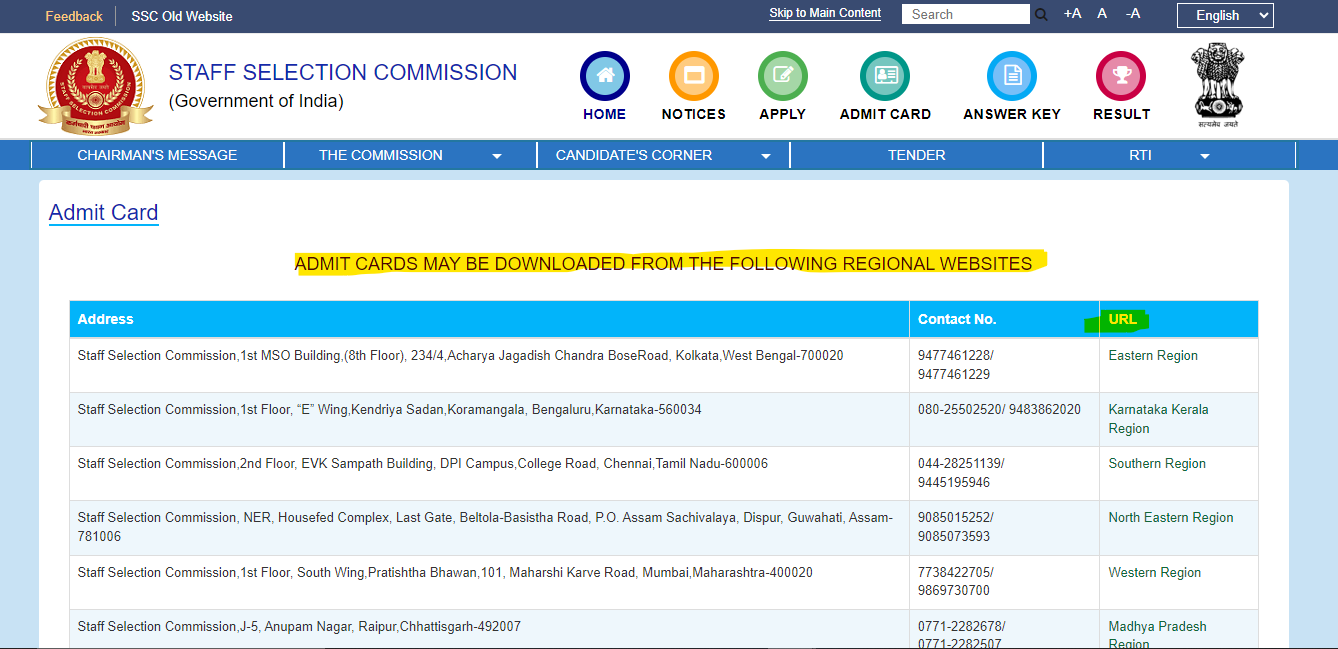Image resolution: width=1338 pixels, height=649 pixels.
Task: Select the Kolkata address cell
Action: pos(489,365)
